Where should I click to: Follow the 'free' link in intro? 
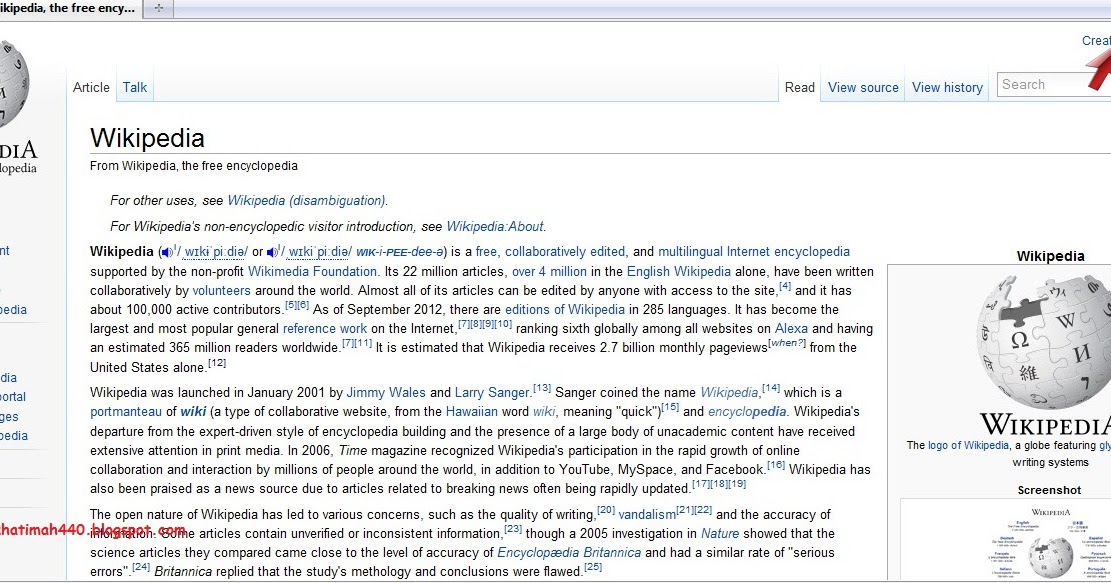click(486, 251)
